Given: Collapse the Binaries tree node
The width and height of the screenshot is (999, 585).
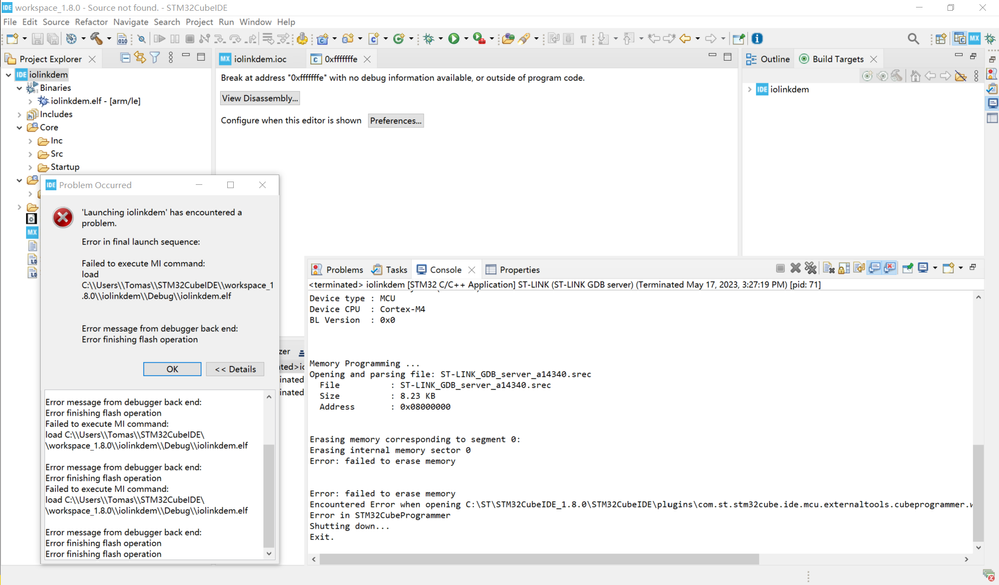Looking at the screenshot, I should tap(19, 88).
